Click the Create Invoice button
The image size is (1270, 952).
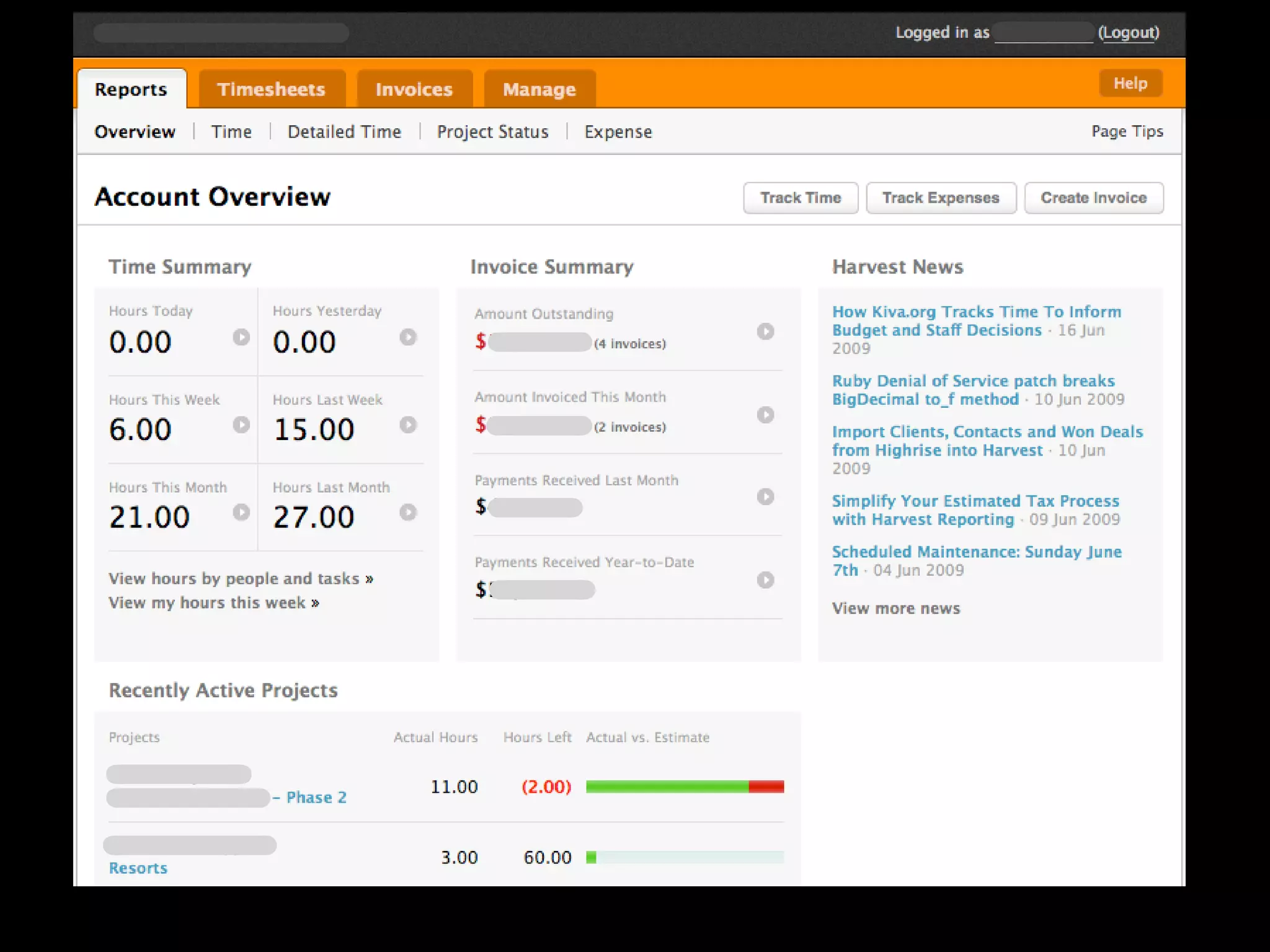tap(1093, 198)
